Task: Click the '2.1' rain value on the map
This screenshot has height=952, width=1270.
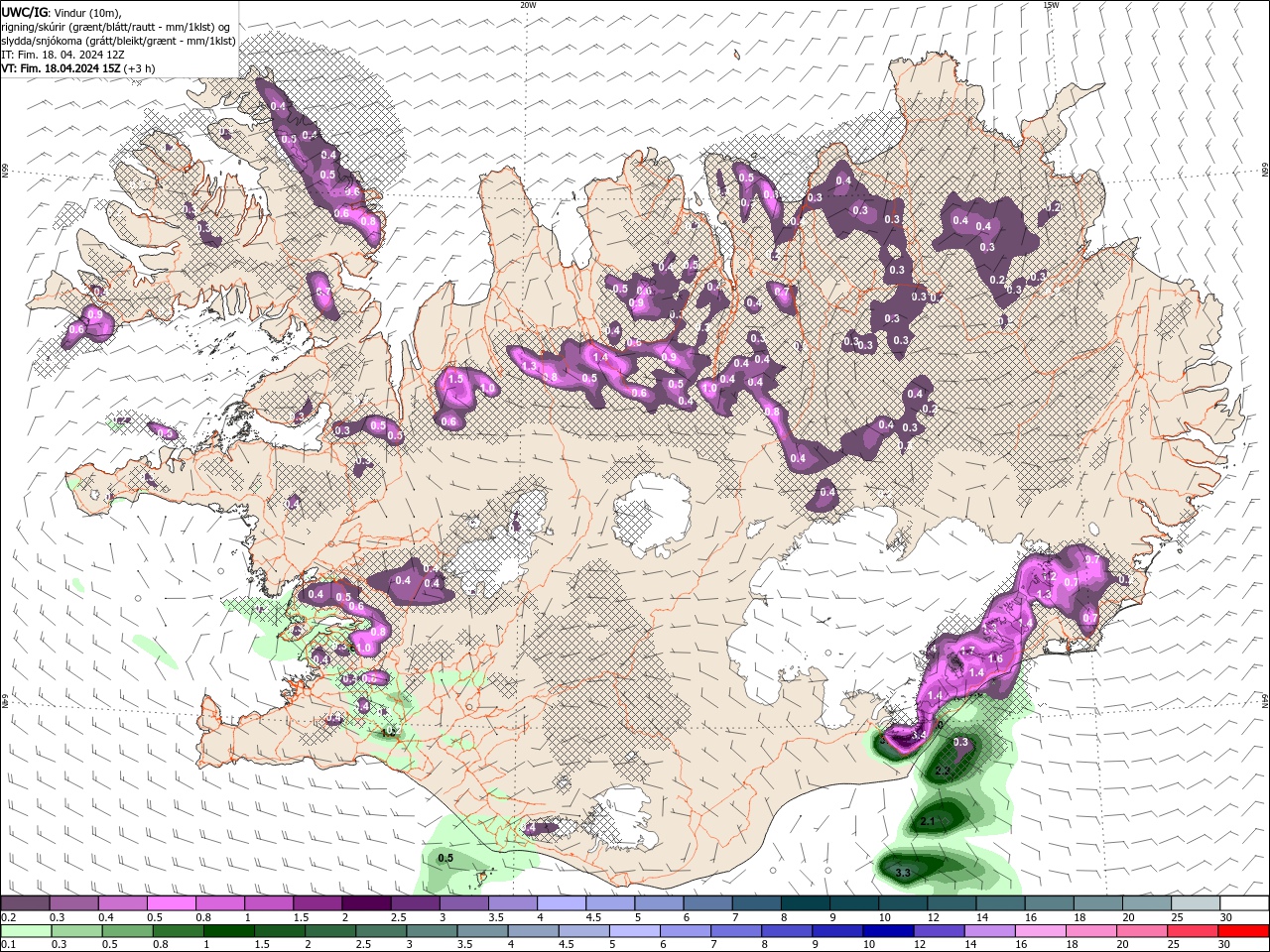Action: (x=928, y=822)
